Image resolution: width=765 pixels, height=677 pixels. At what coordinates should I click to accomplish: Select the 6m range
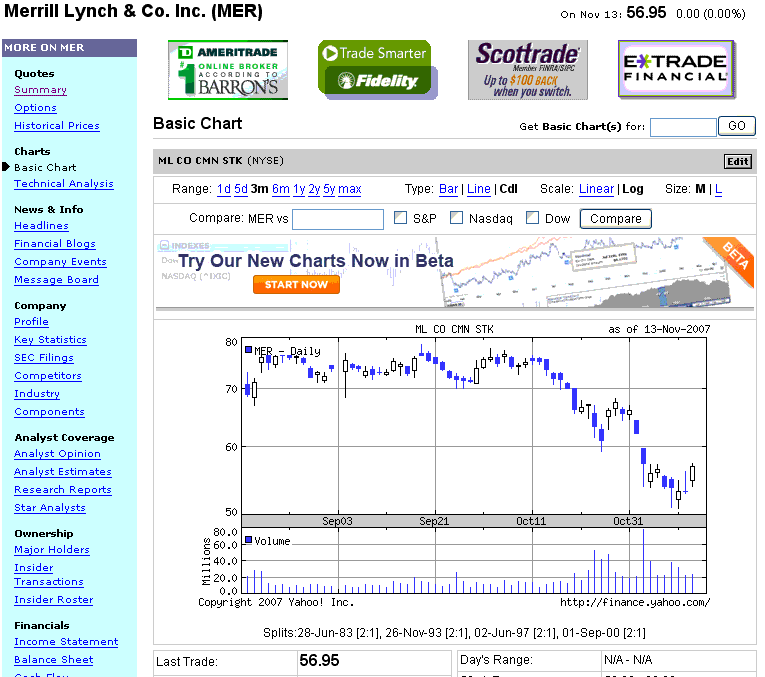pyautogui.click(x=281, y=189)
